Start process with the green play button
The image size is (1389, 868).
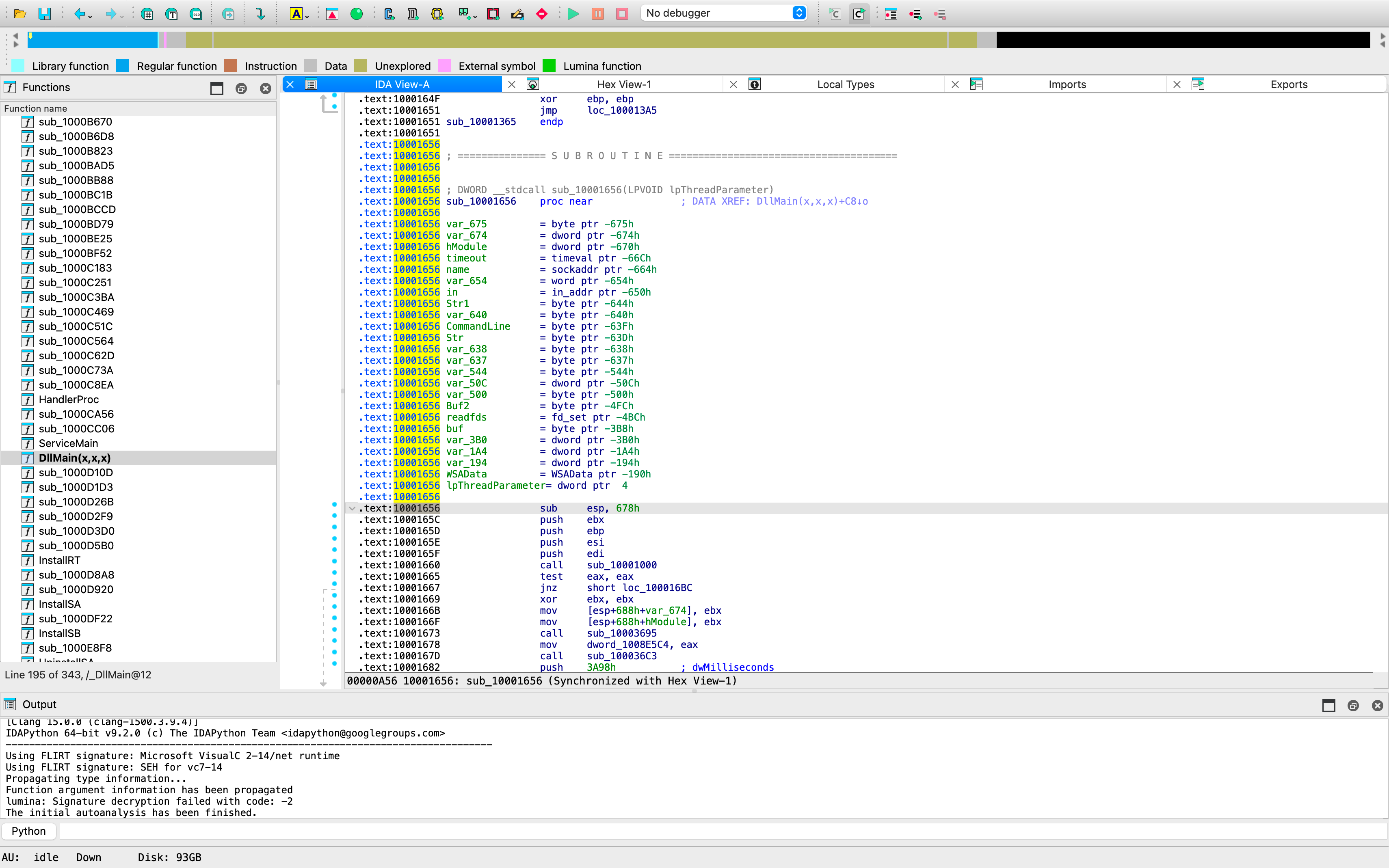[573, 14]
